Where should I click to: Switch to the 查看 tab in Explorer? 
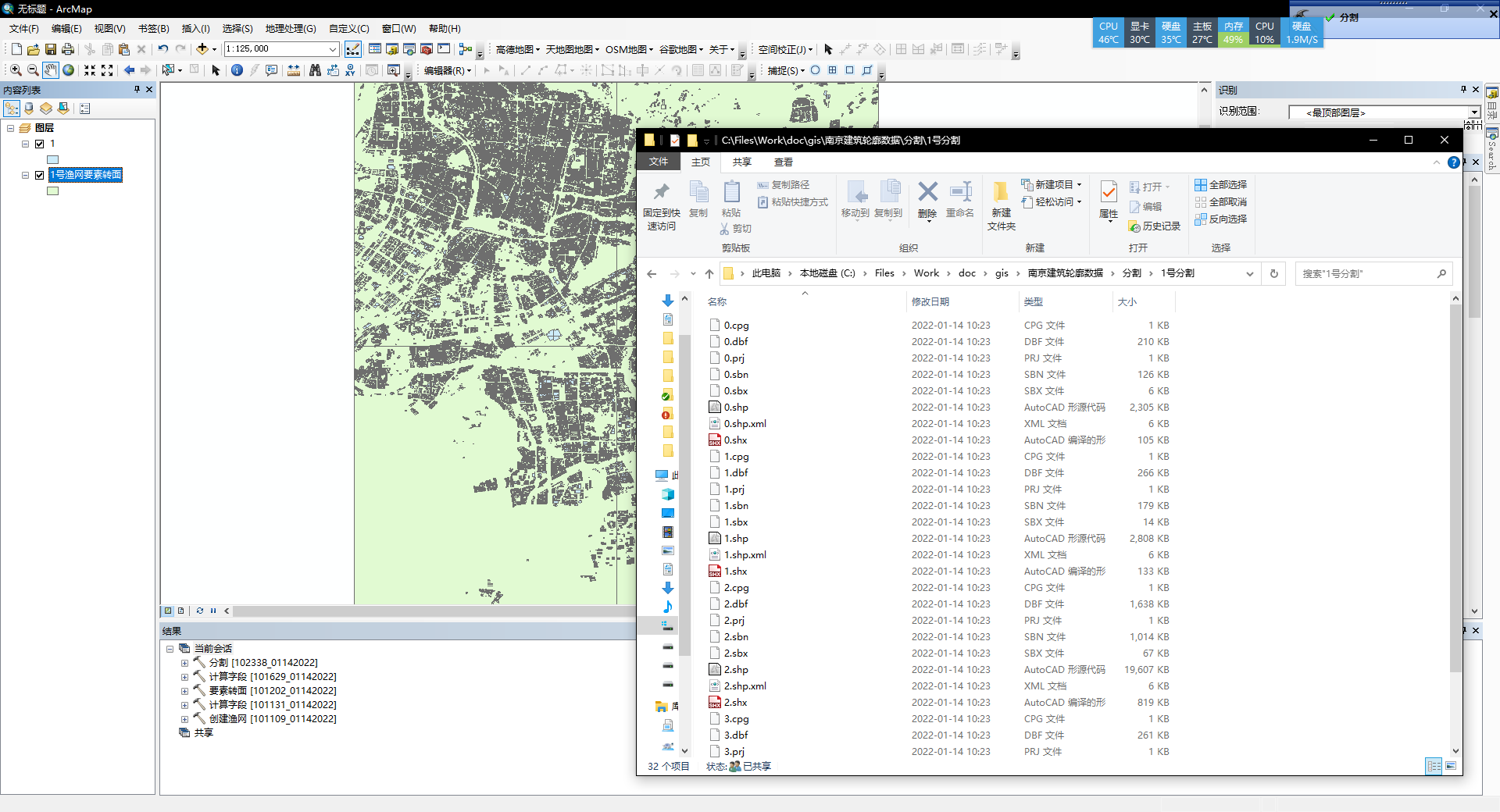[784, 162]
